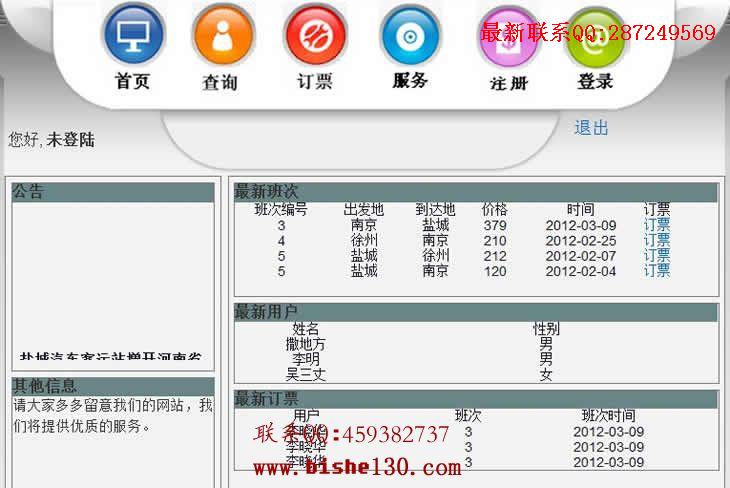The width and height of the screenshot is (730, 488).
Task: Select the date 2012-02-04 cell
Action: pos(581,271)
